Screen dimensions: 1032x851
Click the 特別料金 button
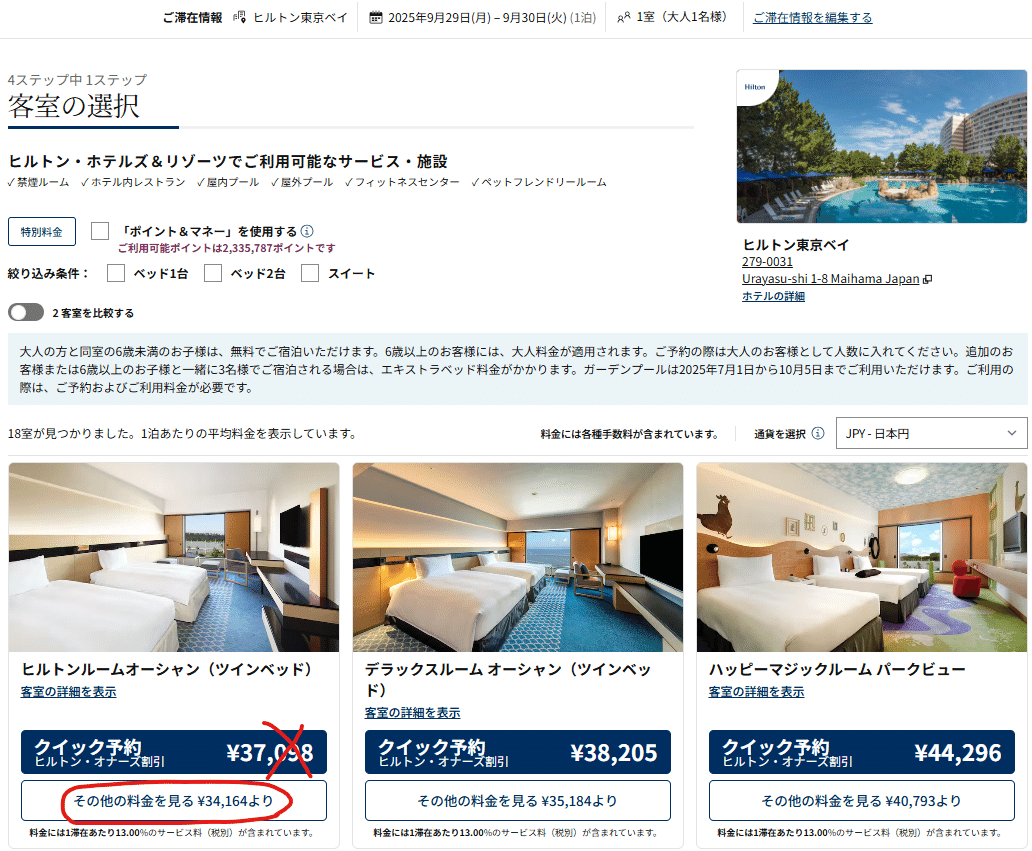(41, 232)
